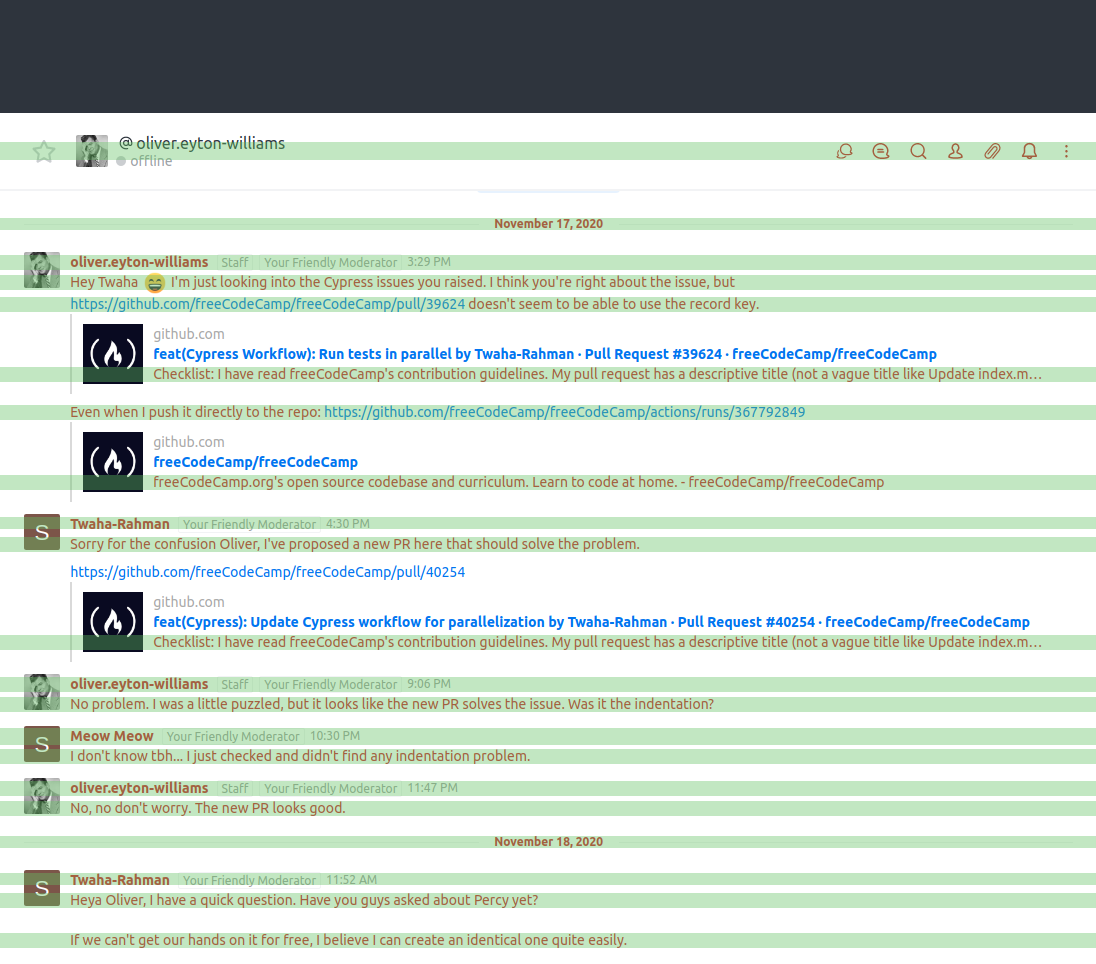Open the header kebab menu
This screenshot has width=1096, height=964.
1067,151
